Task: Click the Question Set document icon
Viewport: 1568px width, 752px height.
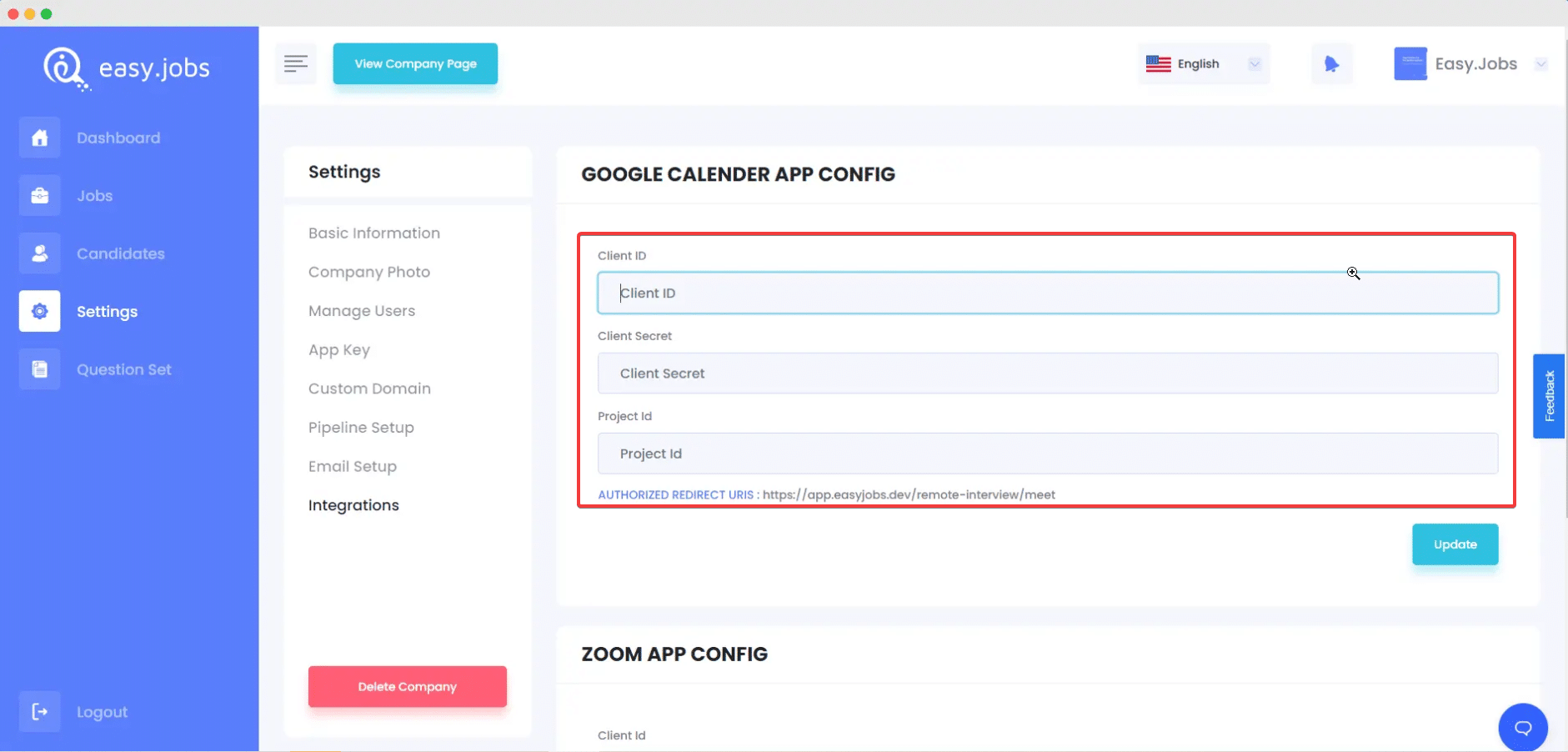Action: tap(40, 369)
